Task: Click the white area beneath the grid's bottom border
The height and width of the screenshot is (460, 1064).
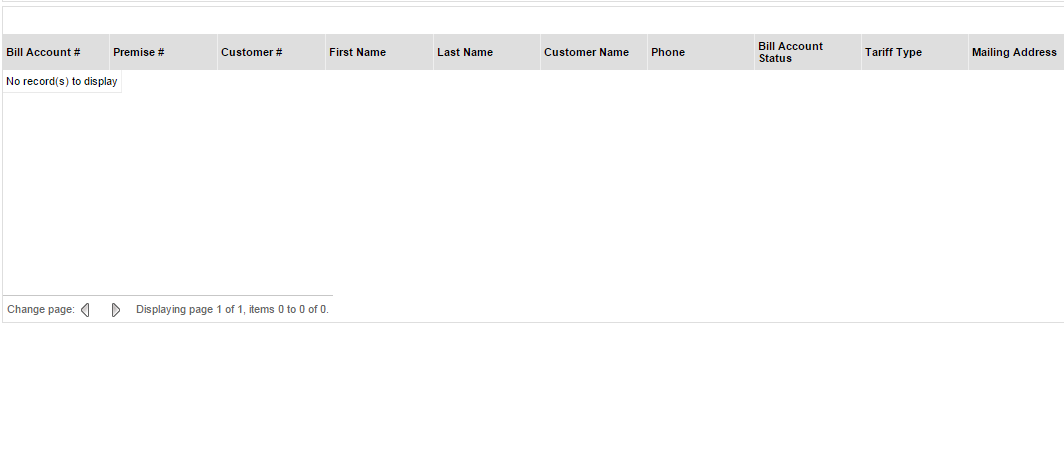Action: pos(530,390)
